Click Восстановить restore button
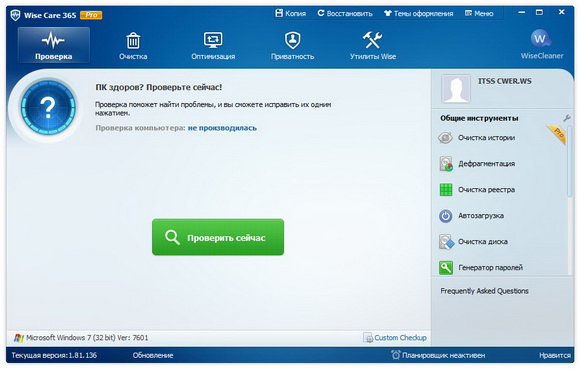Image resolution: width=580 pixels, height=369 pixels. (345, 14)
